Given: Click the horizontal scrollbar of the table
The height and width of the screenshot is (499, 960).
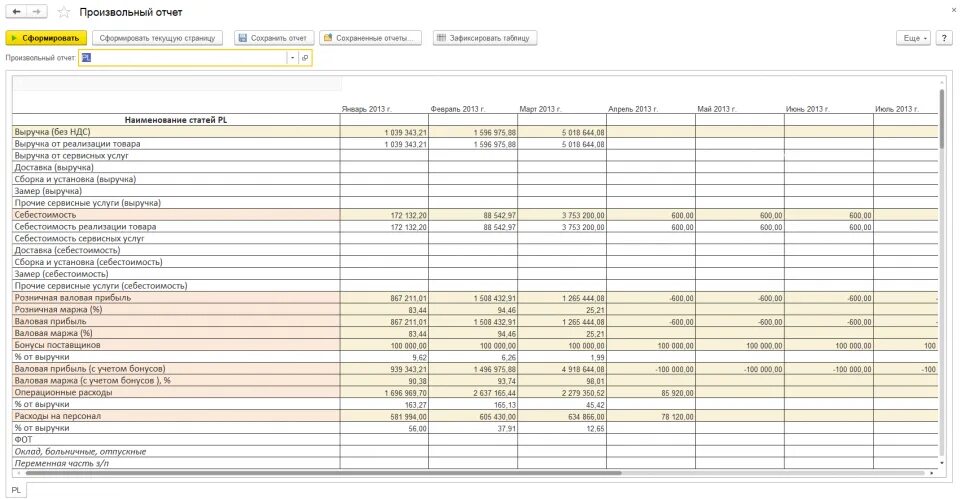Looking at the screenshot, I should 323,473.
